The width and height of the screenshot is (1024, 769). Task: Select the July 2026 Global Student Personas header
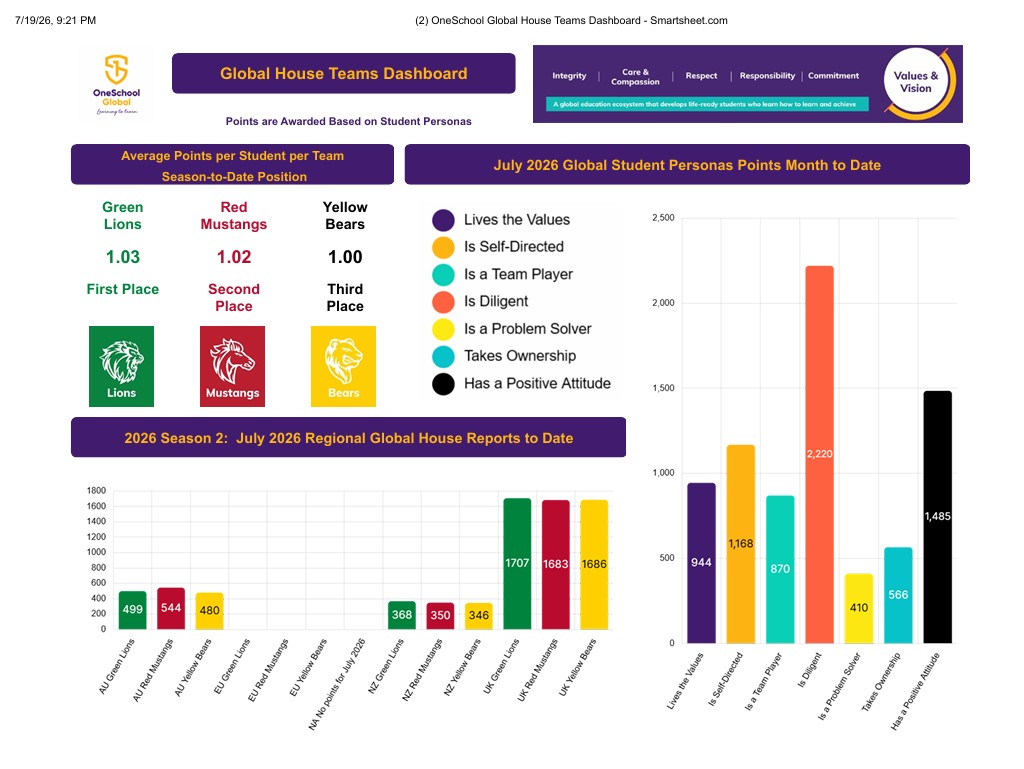tap(687, 165)
